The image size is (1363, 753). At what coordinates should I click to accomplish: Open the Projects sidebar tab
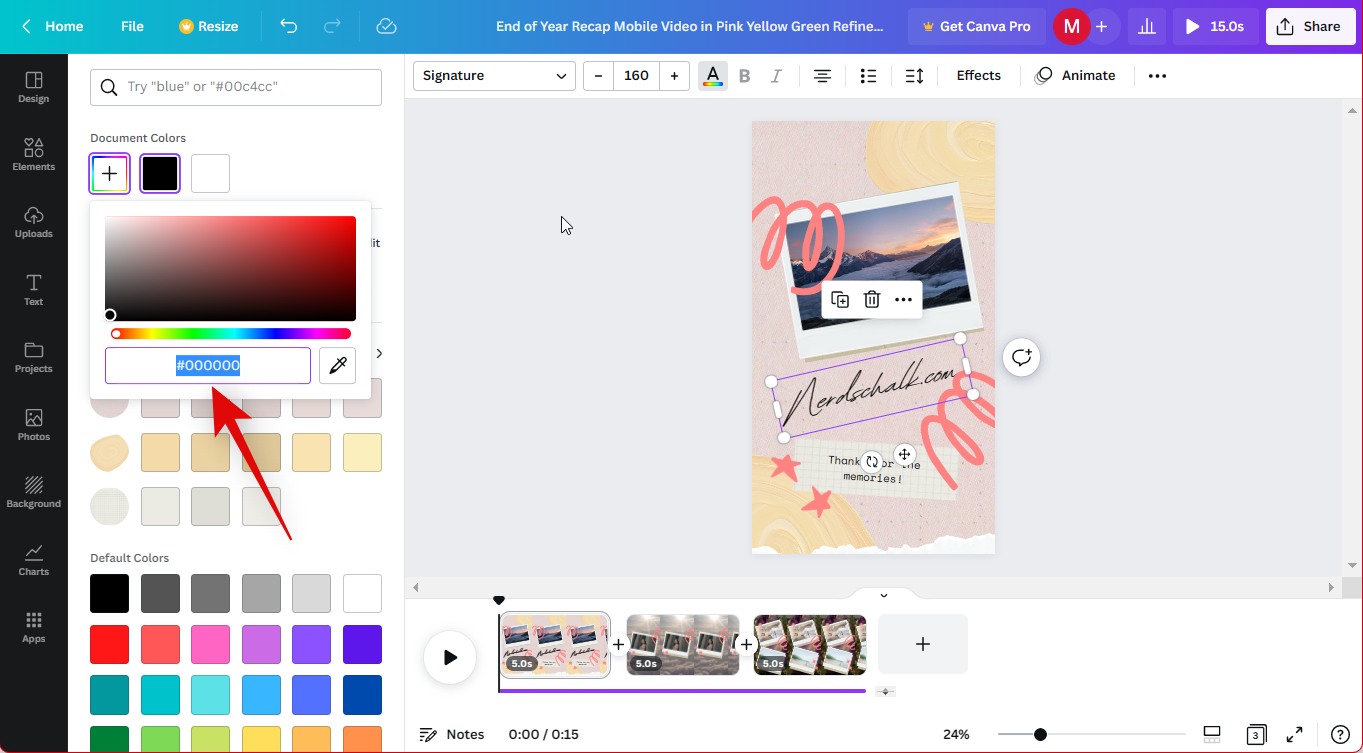pos(33,356)
